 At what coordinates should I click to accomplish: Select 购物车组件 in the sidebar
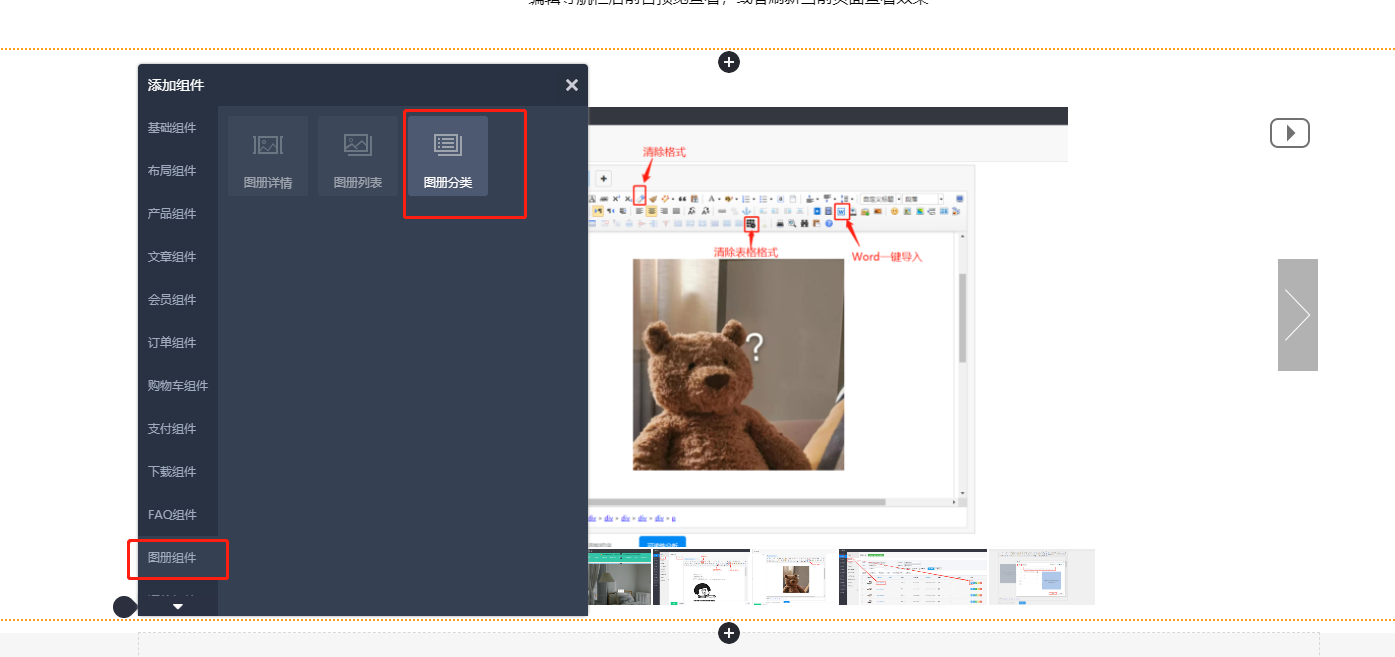[178, 386]
